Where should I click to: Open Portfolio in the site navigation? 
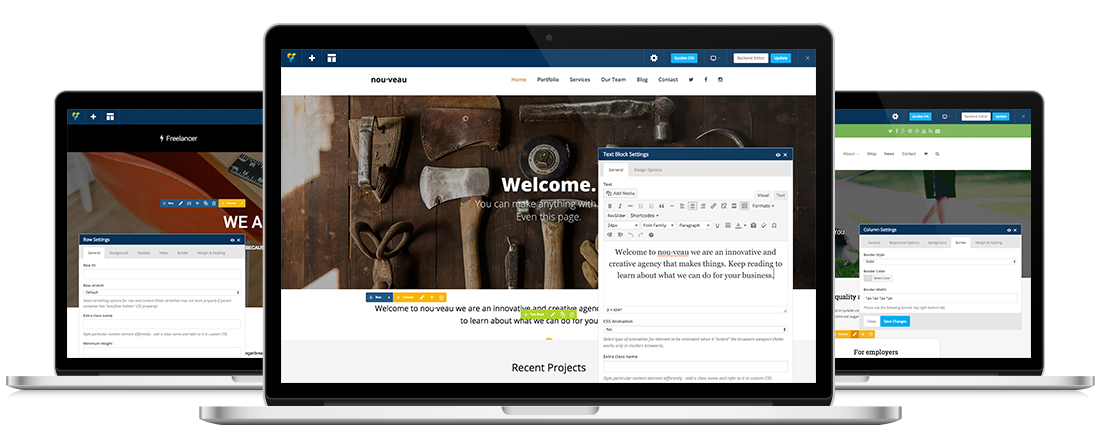coord(548,80)
